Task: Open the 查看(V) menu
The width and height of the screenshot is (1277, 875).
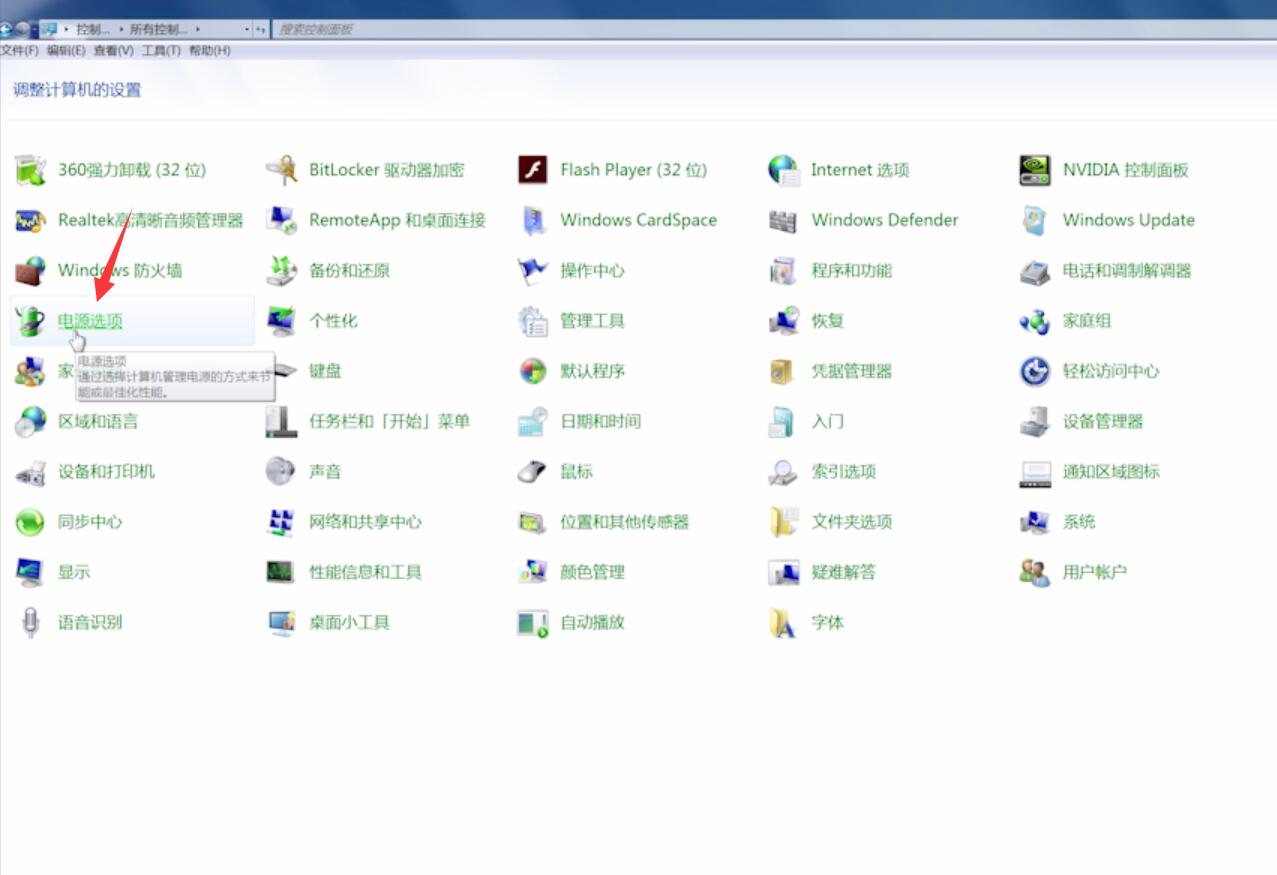Action: click(x=113, y=50)
